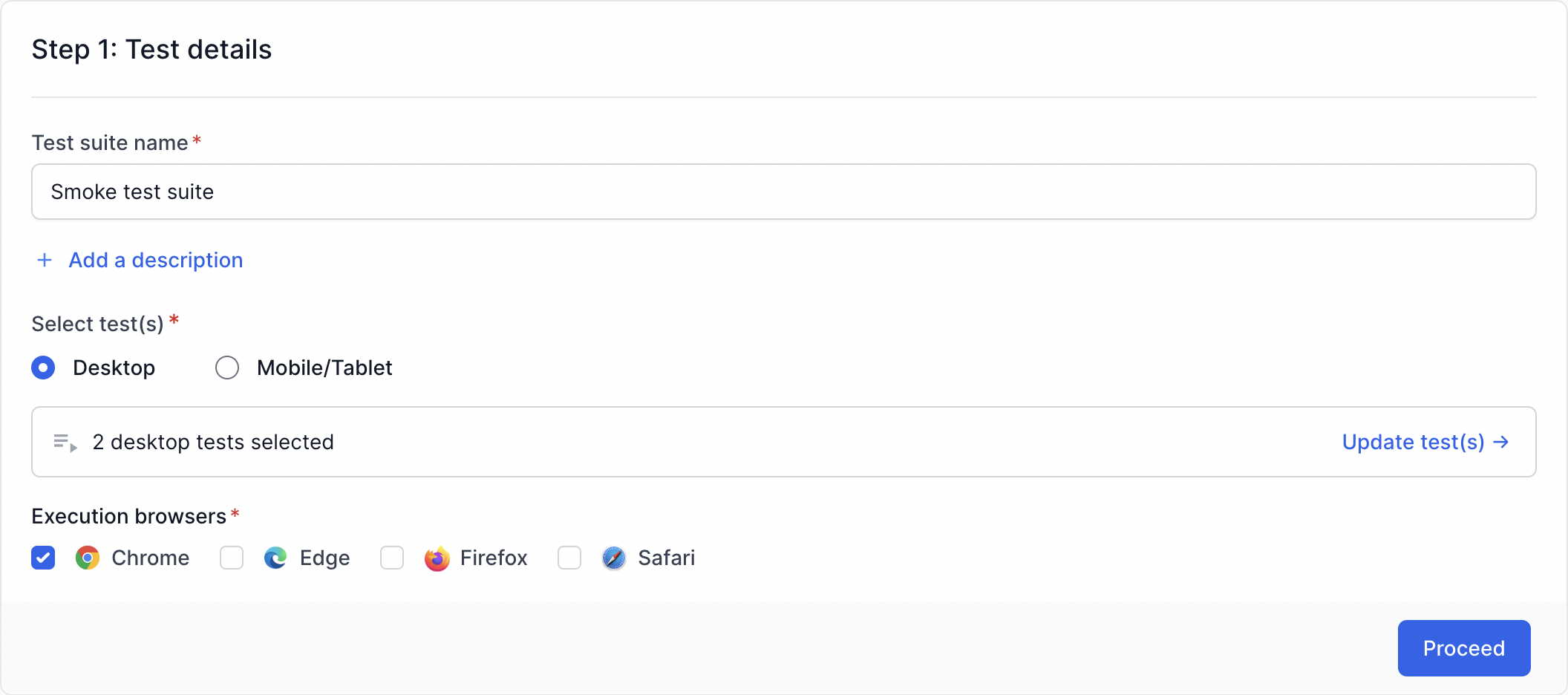The image size is (1568, 695).
Task: Open the Update test(s) link
Action: [1413, 442]
